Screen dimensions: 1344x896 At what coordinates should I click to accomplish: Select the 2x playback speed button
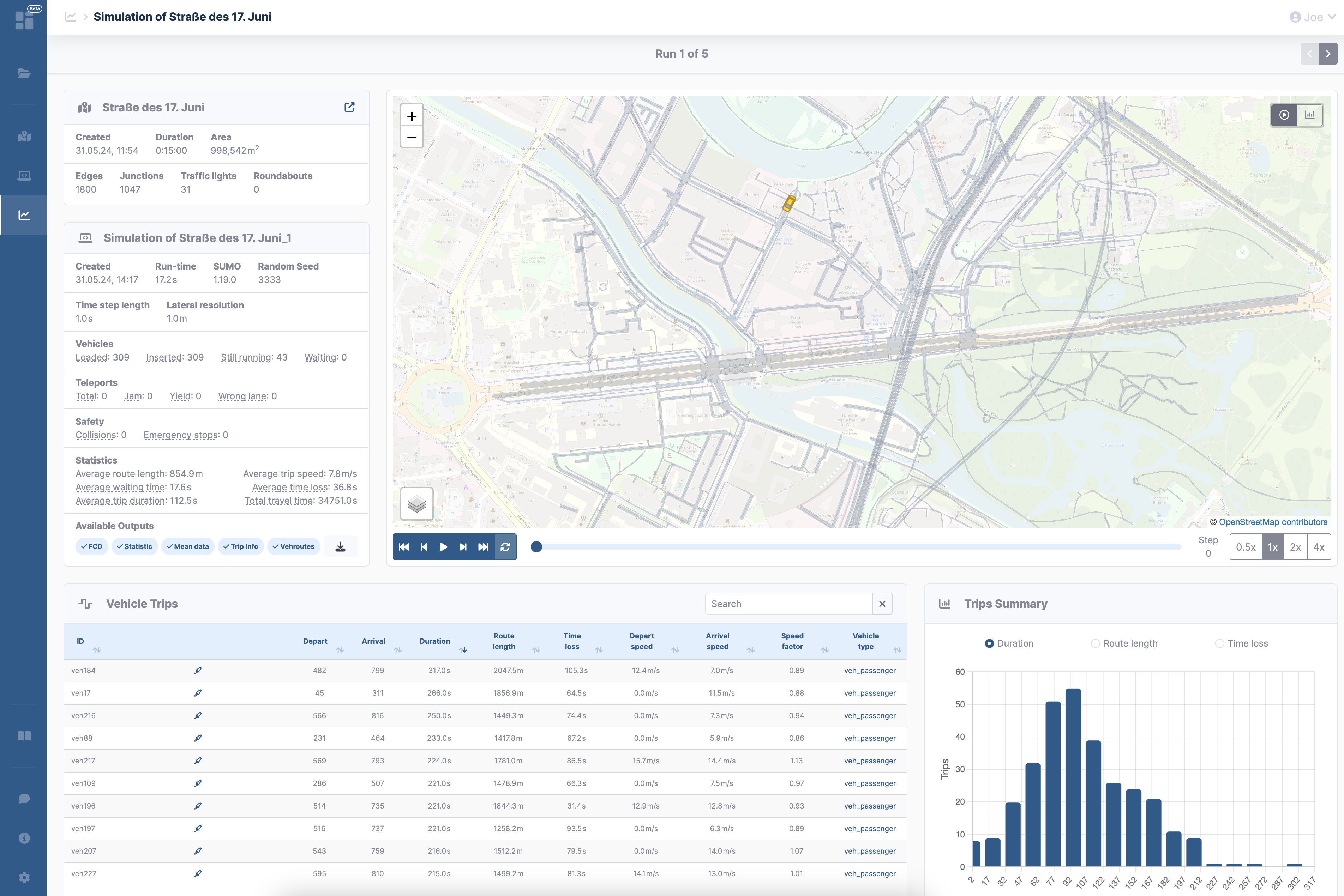coord(1294,547)
